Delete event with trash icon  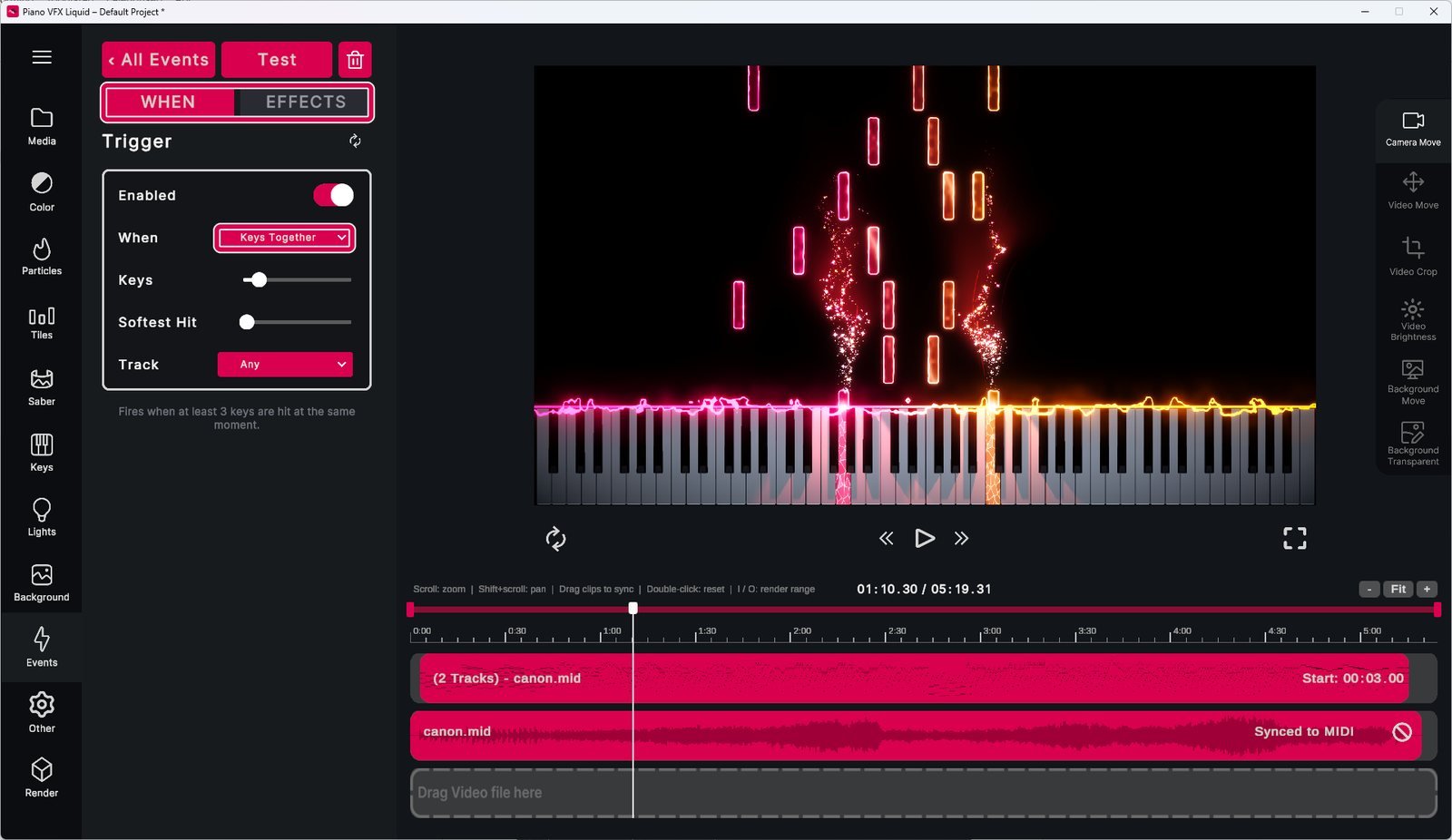coord(355,60)
